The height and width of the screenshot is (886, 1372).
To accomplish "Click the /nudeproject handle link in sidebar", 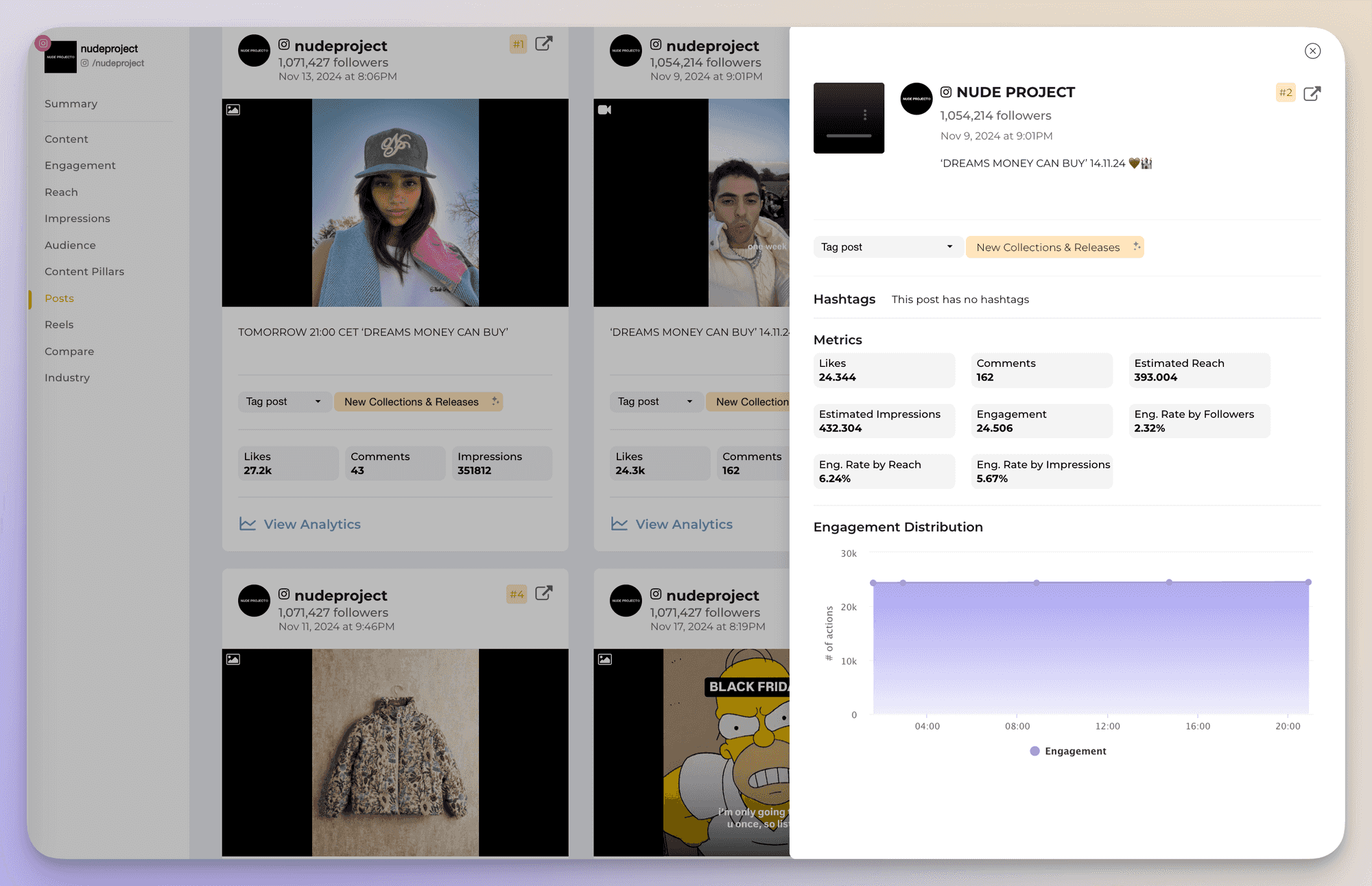I will point(117,63).
